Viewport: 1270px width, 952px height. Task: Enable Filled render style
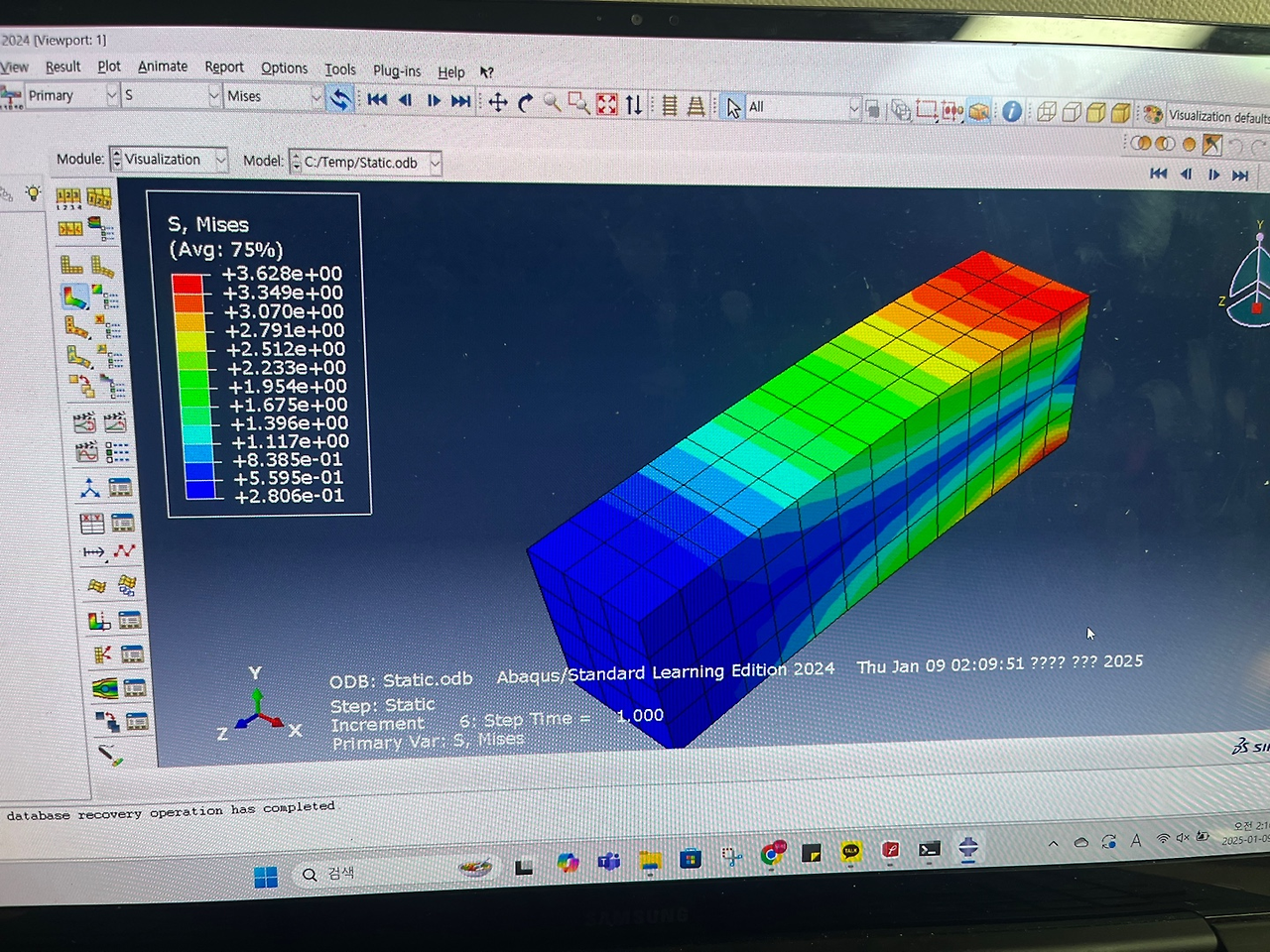coord(1095,112)
